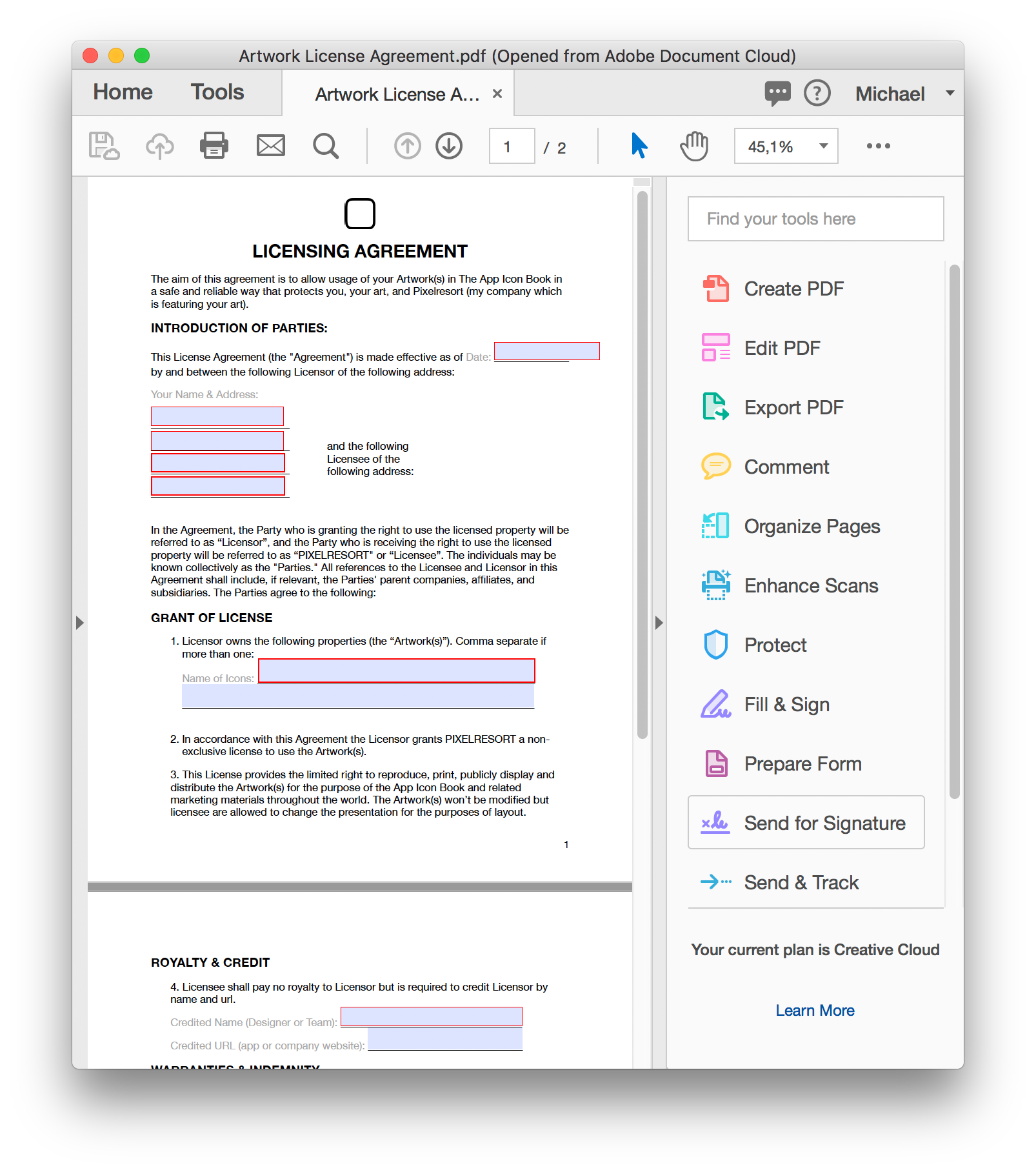1036x1172 pixels.
Task: Open Create PDF tool label
Action: pos(793,288)
